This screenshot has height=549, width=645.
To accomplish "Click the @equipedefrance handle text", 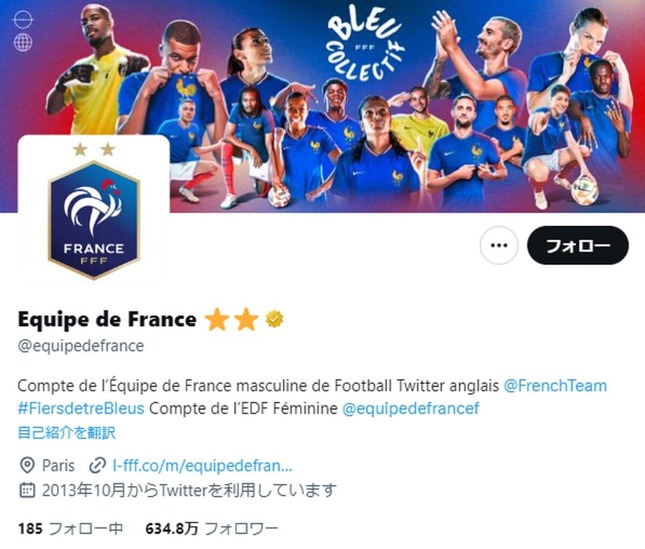I will (81, 346).
